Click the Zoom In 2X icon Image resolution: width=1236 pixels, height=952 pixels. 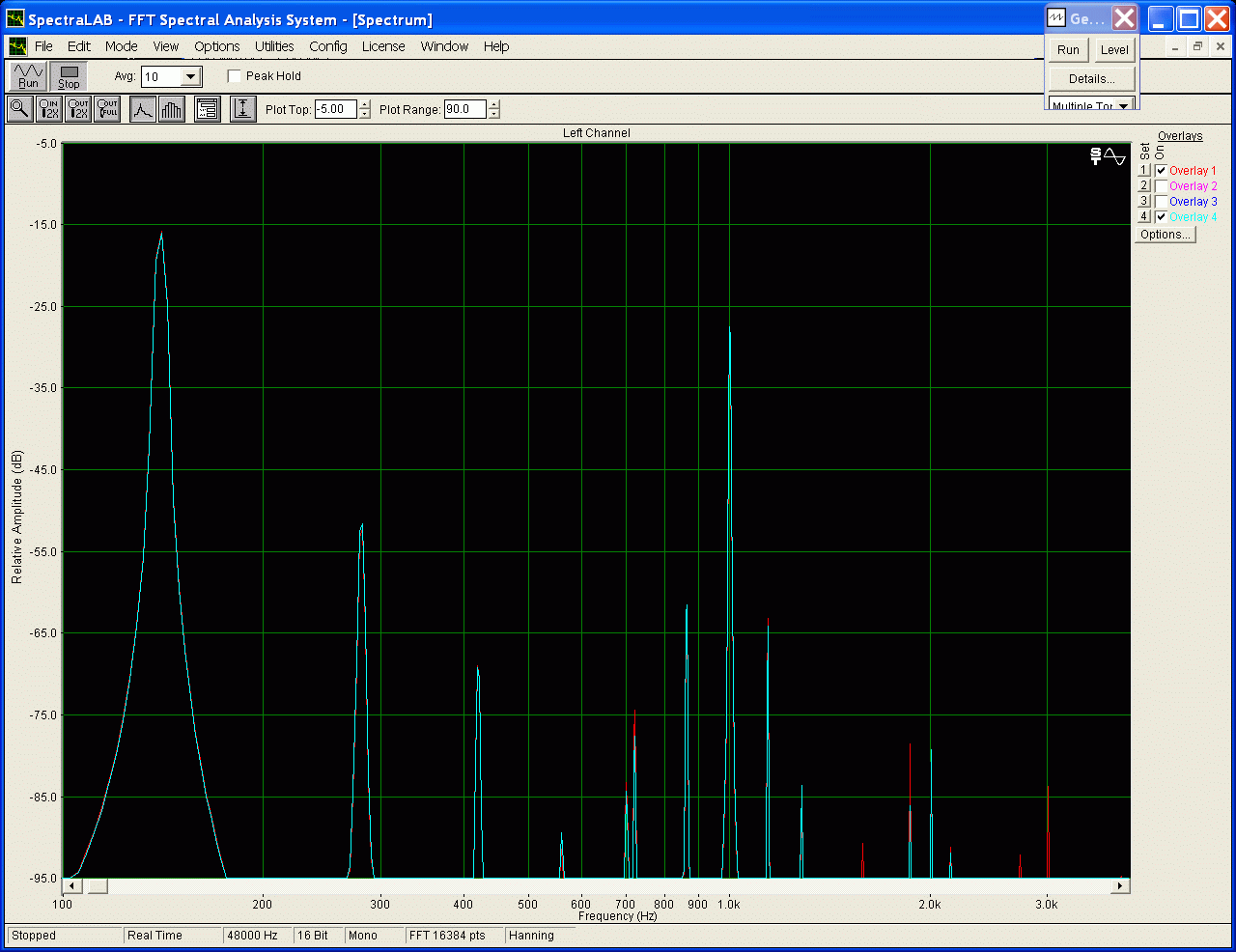pos(48,109)
